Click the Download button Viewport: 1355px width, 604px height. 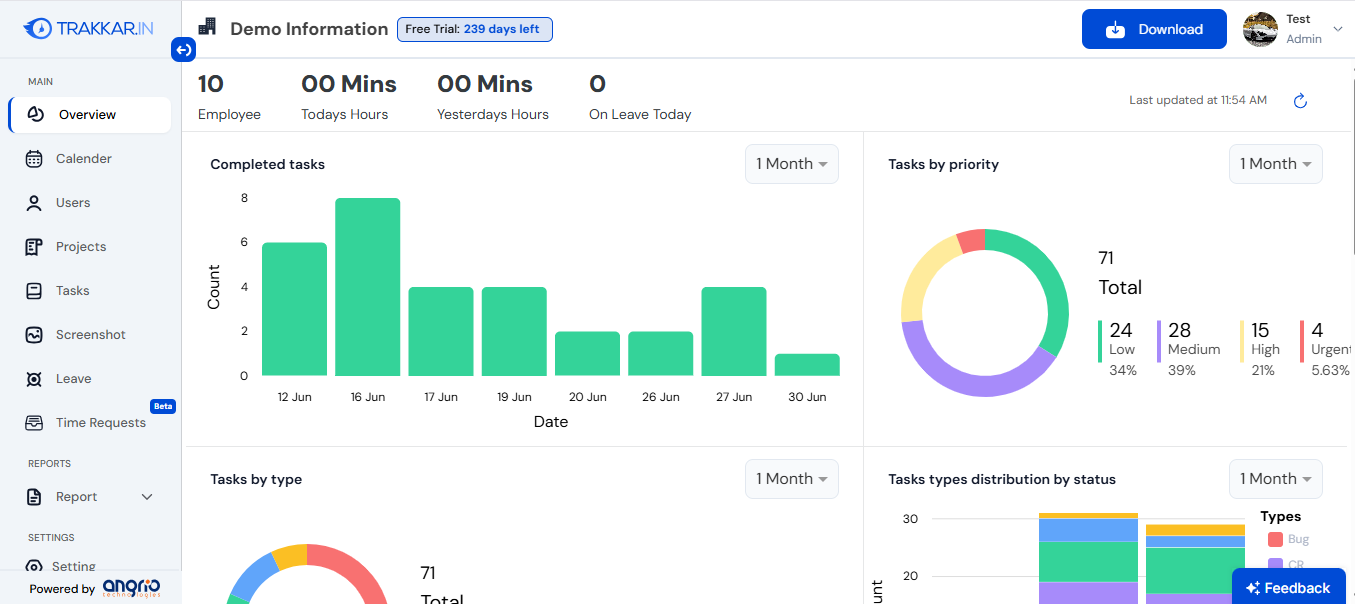[x=1154, y=29]
